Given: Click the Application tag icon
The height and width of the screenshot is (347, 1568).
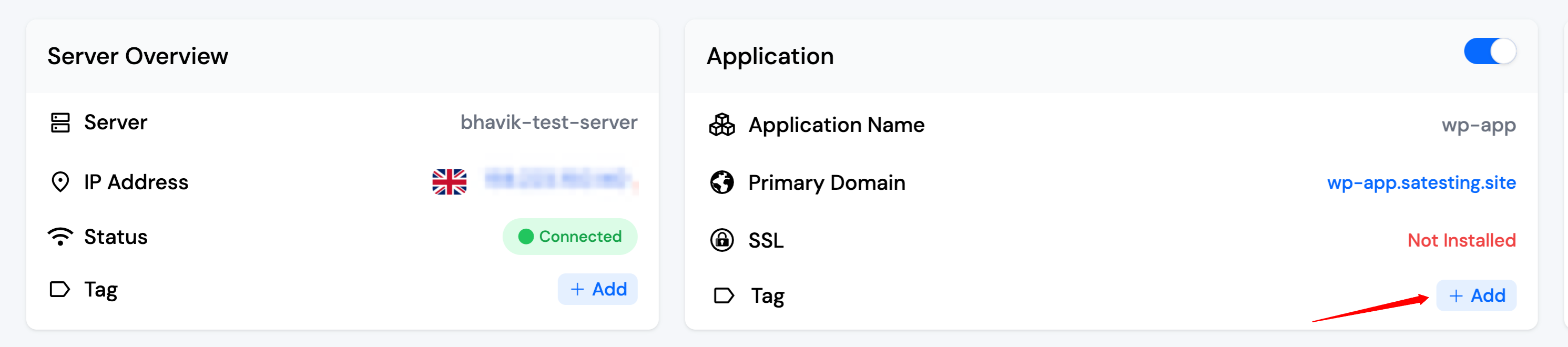Looking at the screenshot, I should pyautogui.click(x=723, y=296).
